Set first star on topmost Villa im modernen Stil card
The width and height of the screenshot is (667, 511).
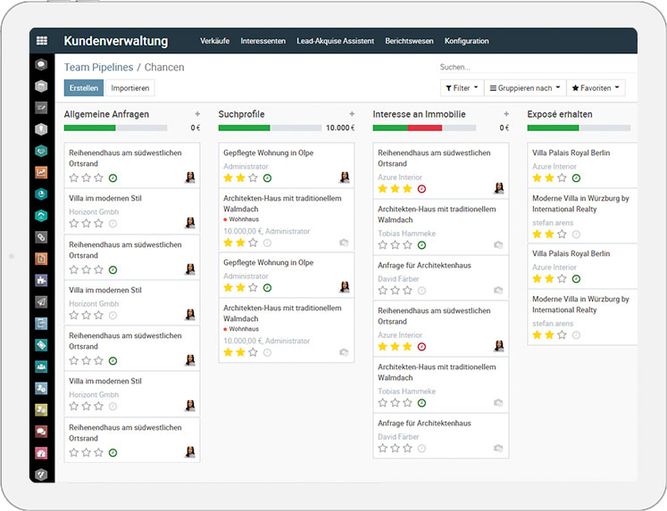(x=74, y=223)
